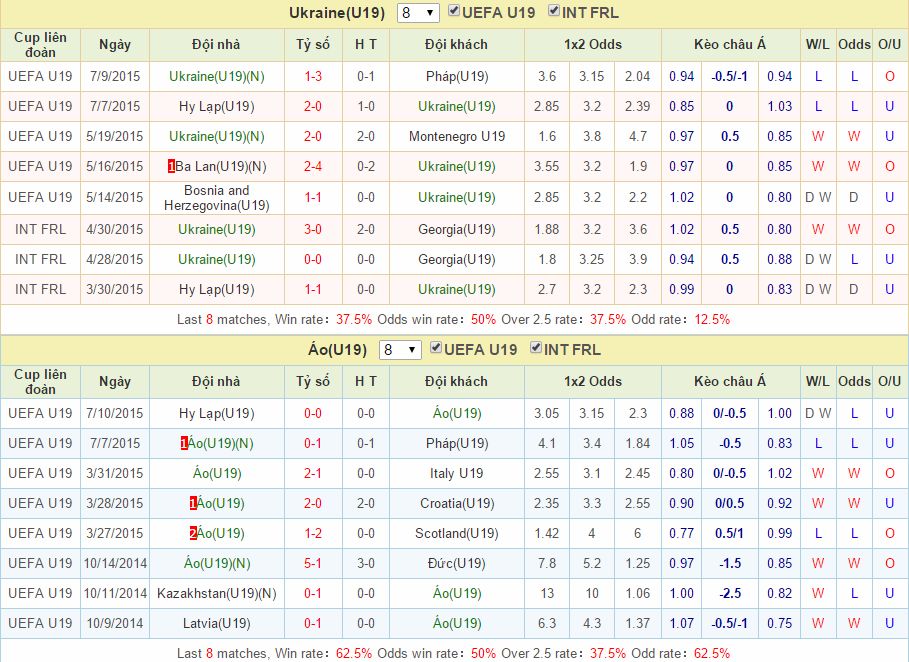Image resolution: width=909 pixels, height=662 pixels.
Task: Open the Bosnia and Herzegovina(U19) team link
Action: tap(217, 198)
